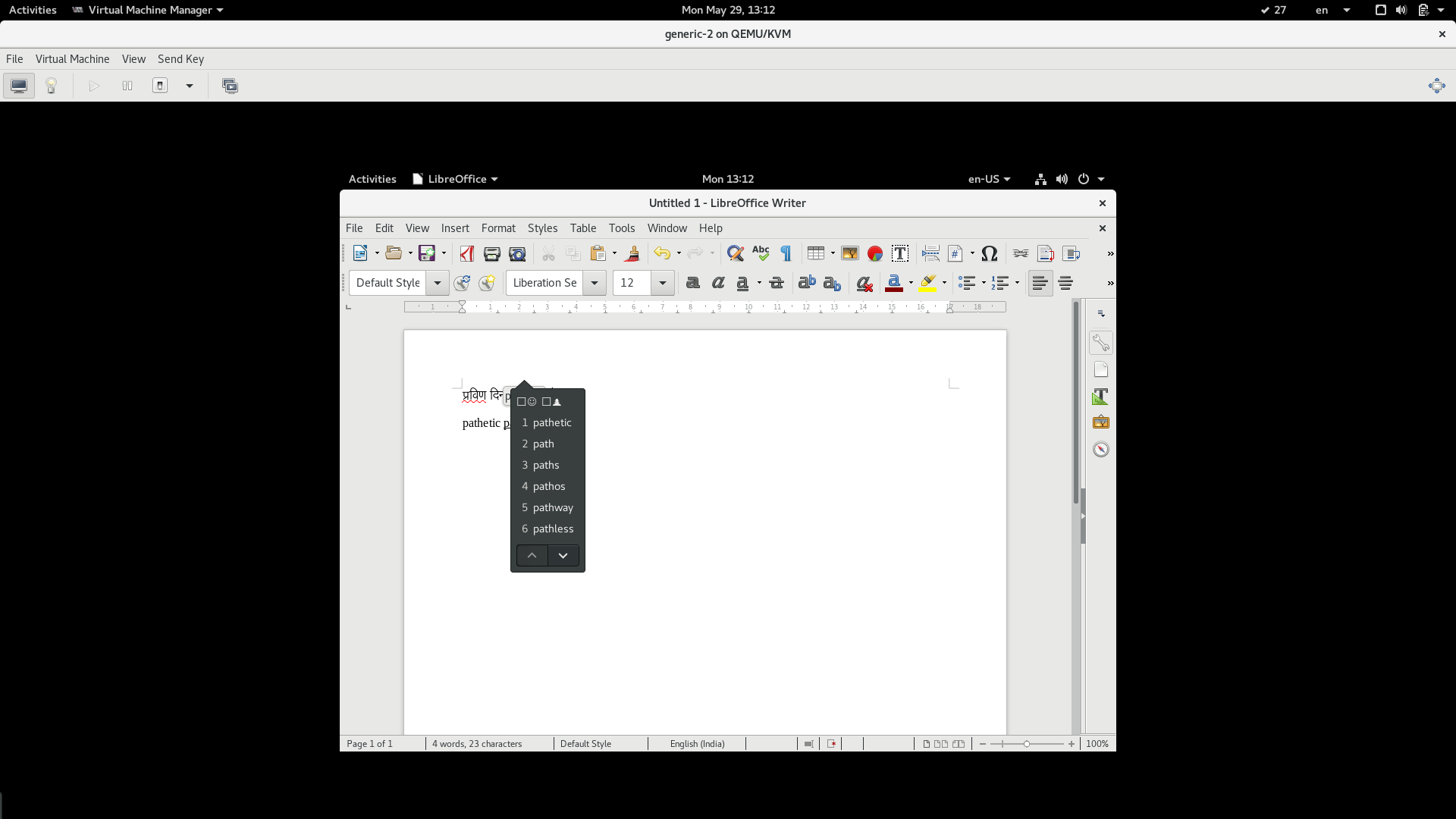Click the Save document icon
The height and width of the screenshot is (819, 1456).
click(427, 253)
